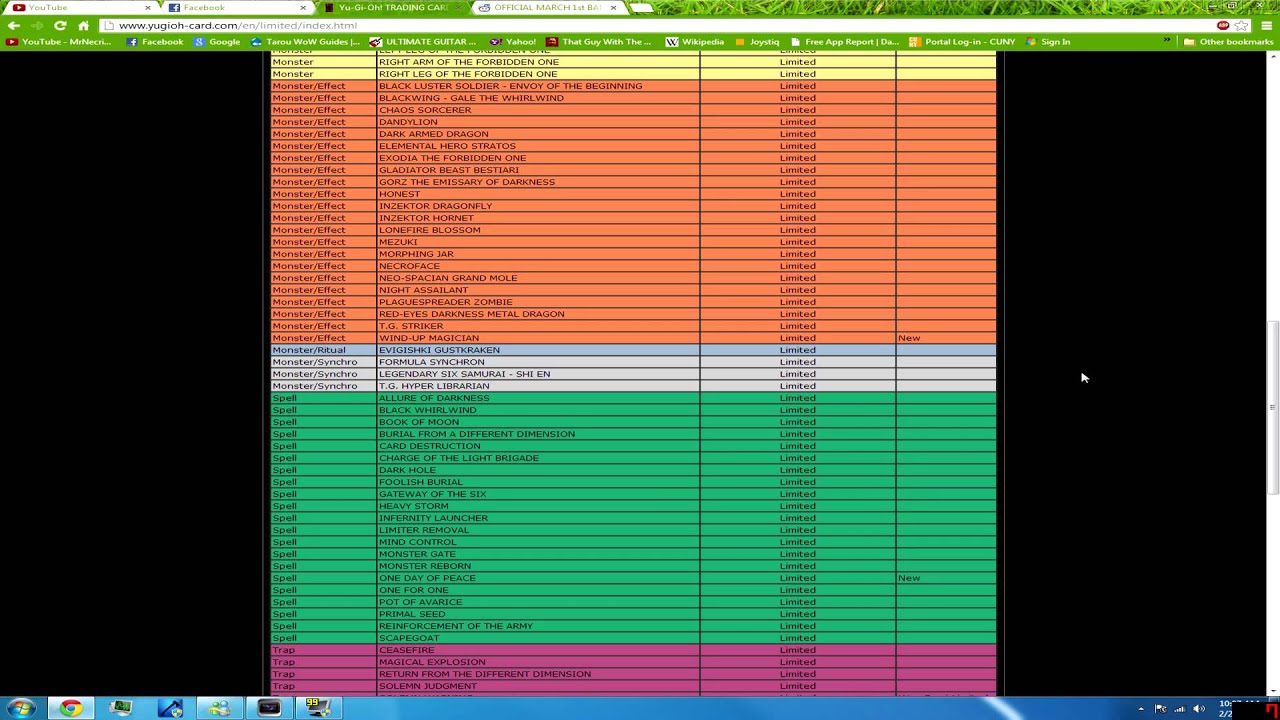Close the OFFICIAL MARCH 1st tab
The height and width of the screenshot is (720, 1280).
coord(613,7)
